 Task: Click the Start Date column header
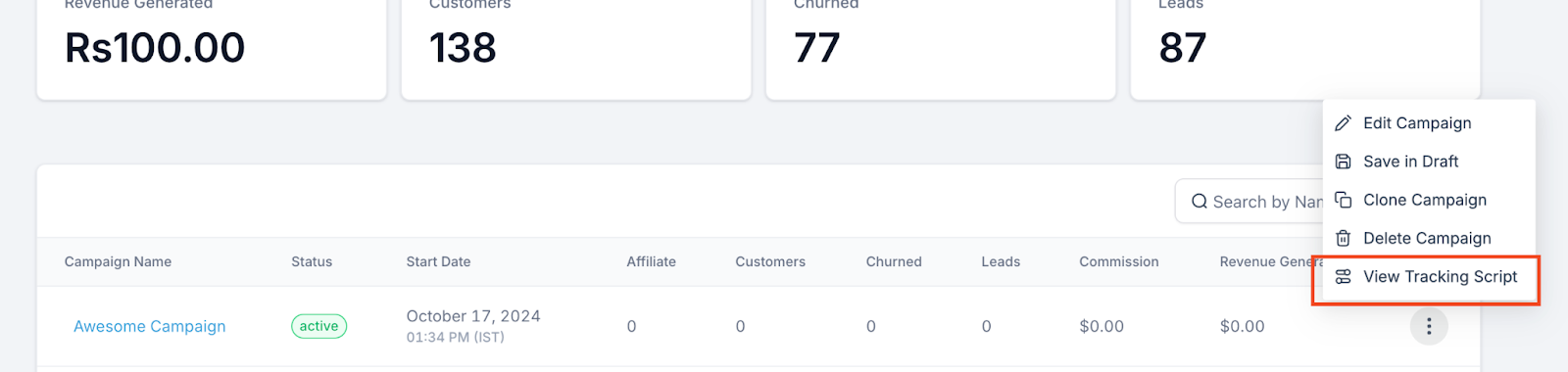[438, 261]
